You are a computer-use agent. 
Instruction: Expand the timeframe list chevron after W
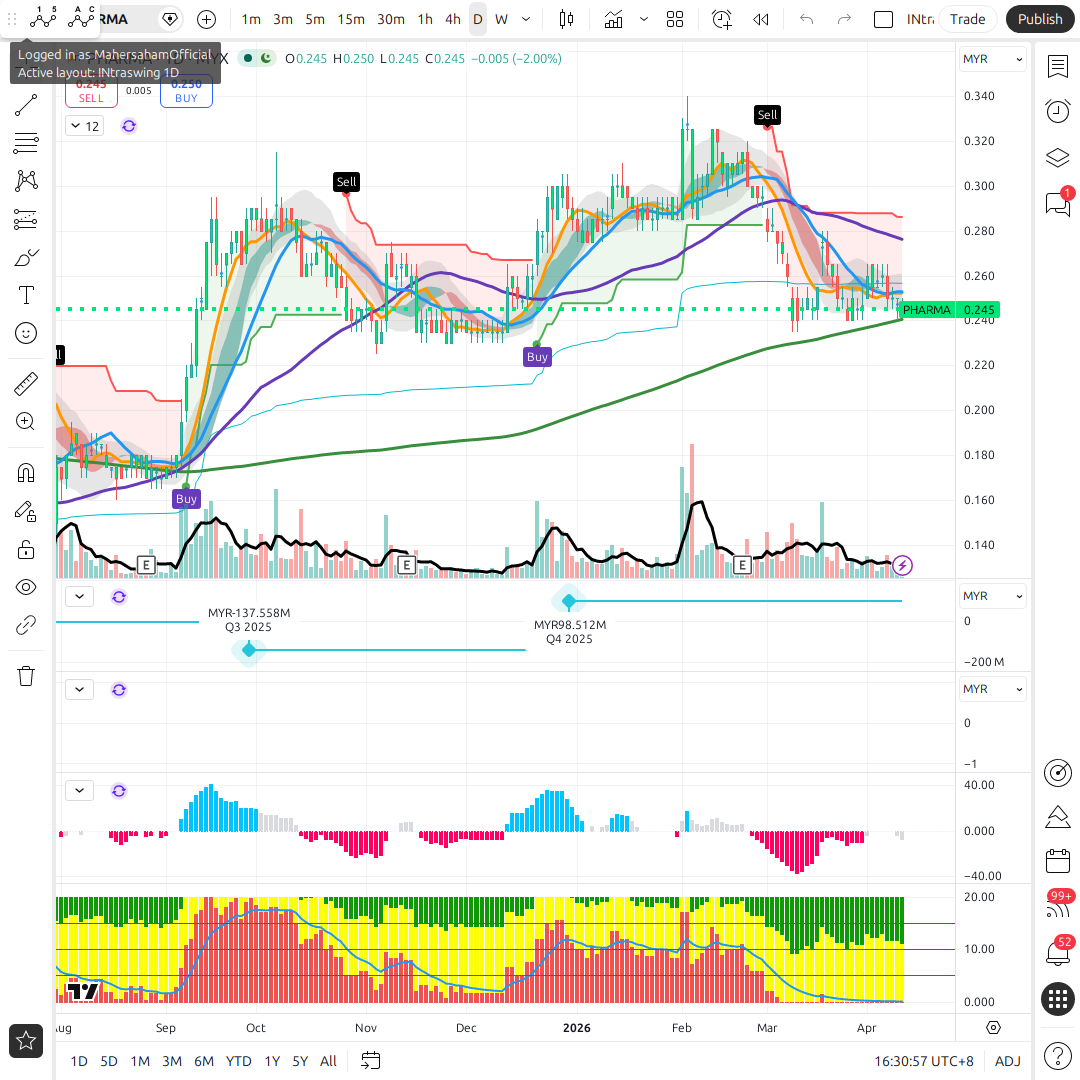coord(526,19)
